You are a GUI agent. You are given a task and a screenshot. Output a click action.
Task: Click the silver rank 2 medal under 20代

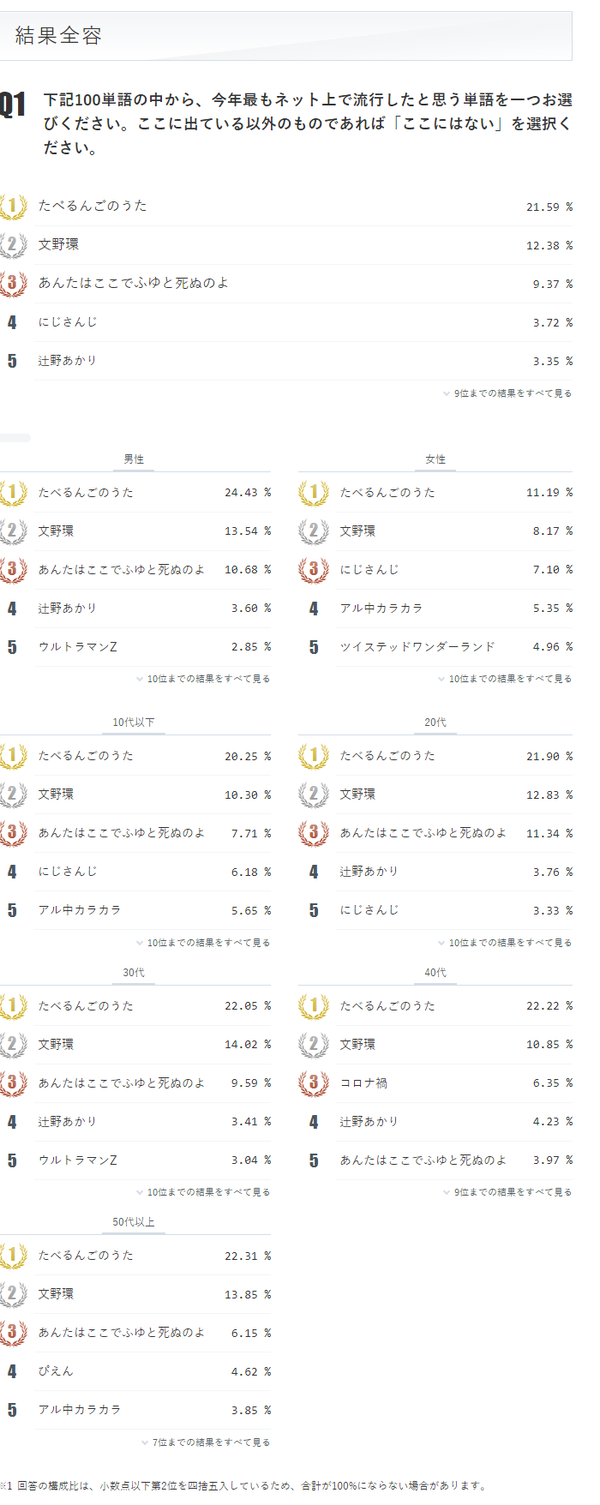coord(313,795)
